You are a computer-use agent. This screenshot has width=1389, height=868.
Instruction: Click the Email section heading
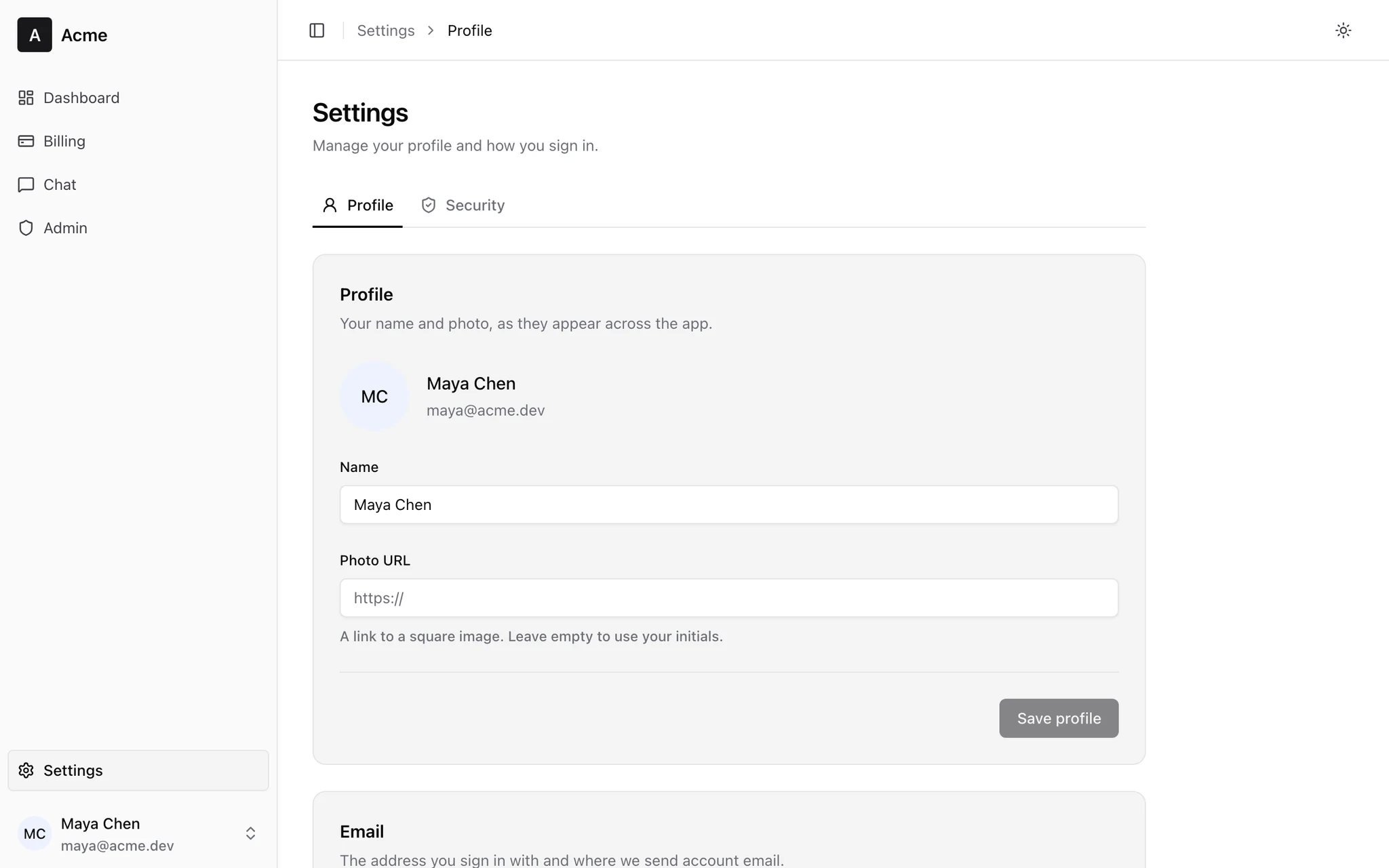point(362,831)
